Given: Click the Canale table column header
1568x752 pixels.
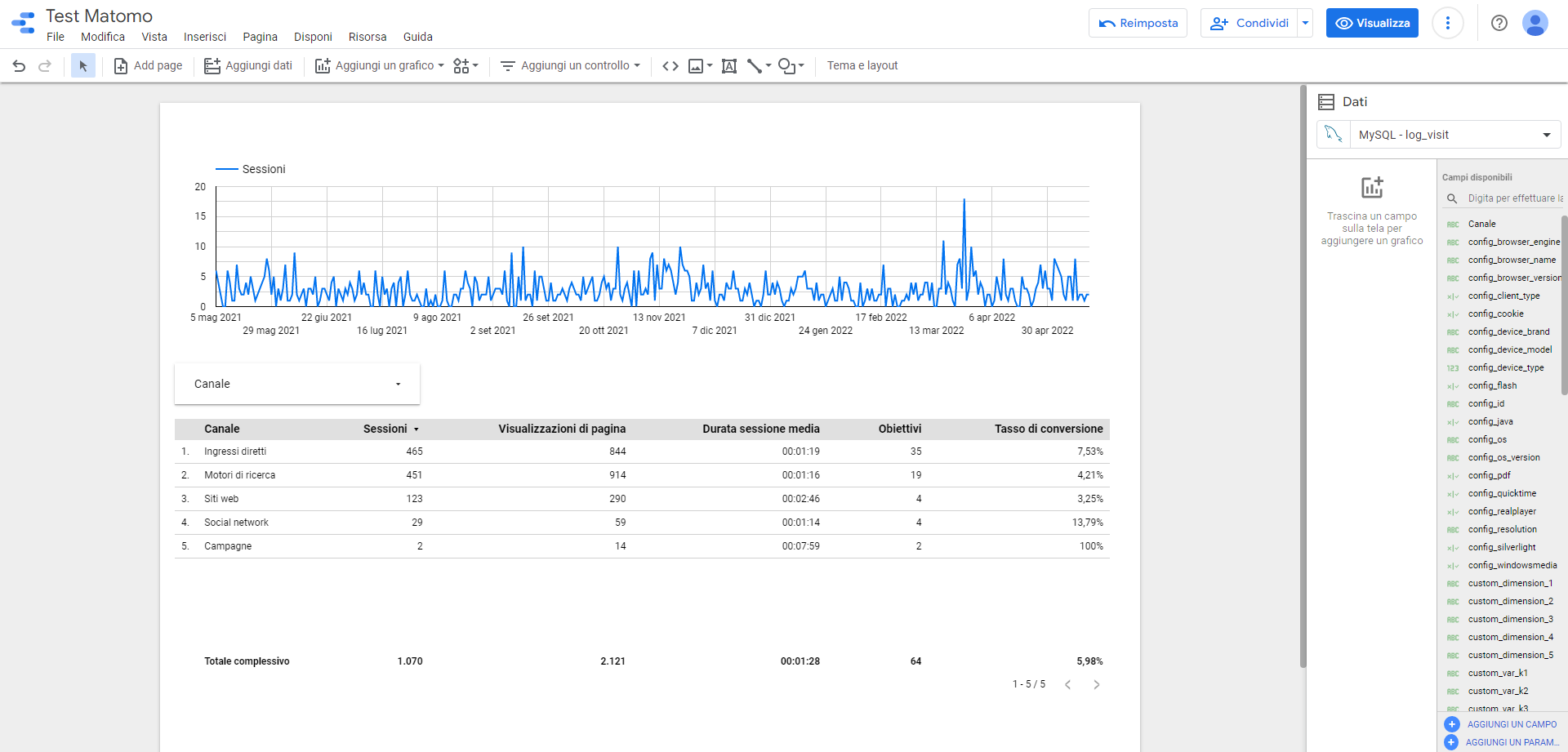Looking at the screenshot, I should pyautogui.click(x=221, y=429).
